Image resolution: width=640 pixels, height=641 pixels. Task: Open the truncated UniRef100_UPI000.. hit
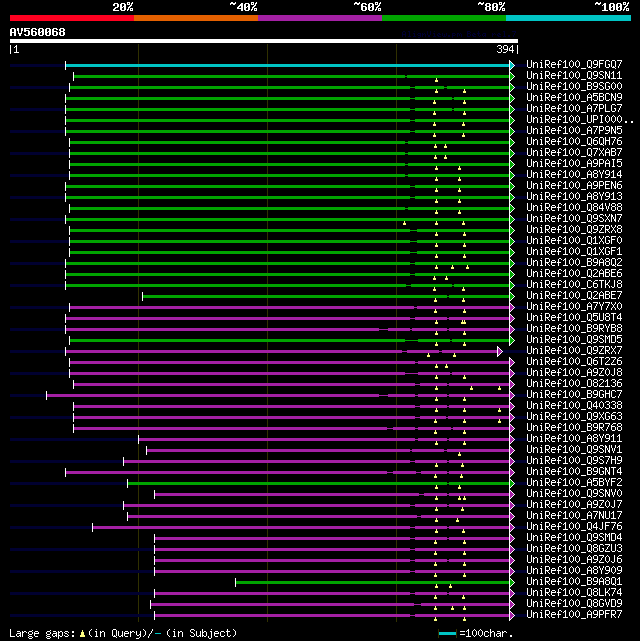pyautogui.click(x=580, y=119)
